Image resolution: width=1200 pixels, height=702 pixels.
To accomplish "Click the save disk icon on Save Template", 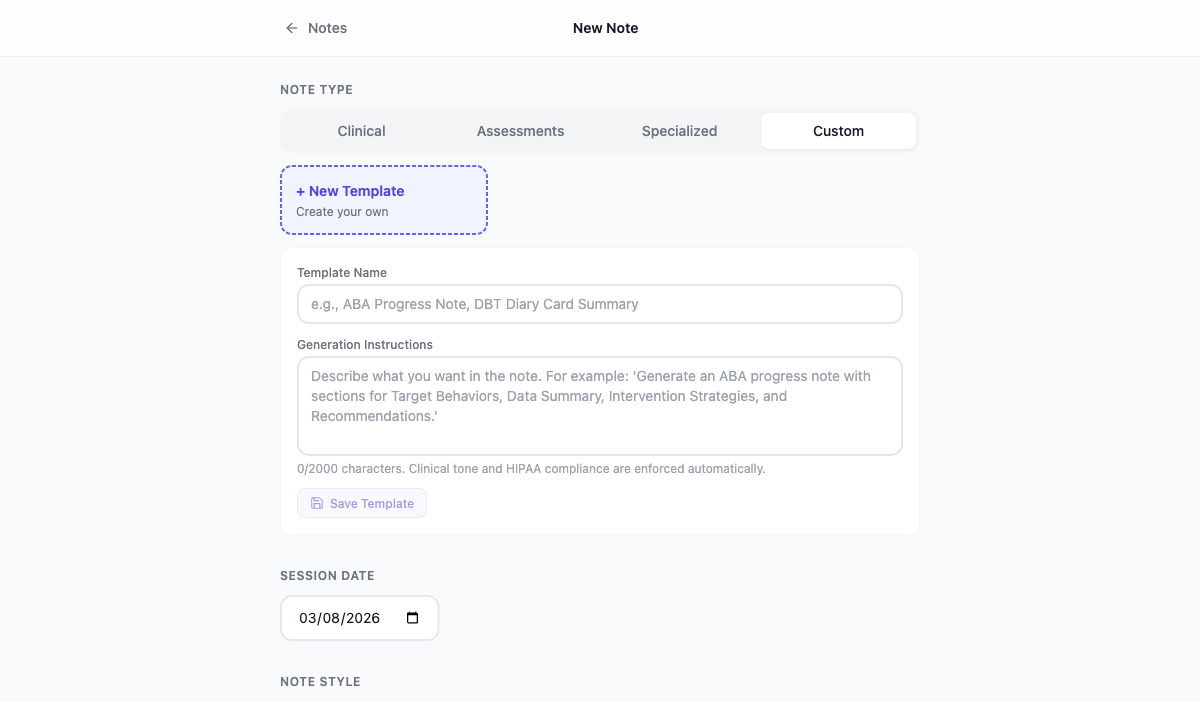I will point(316,503).
